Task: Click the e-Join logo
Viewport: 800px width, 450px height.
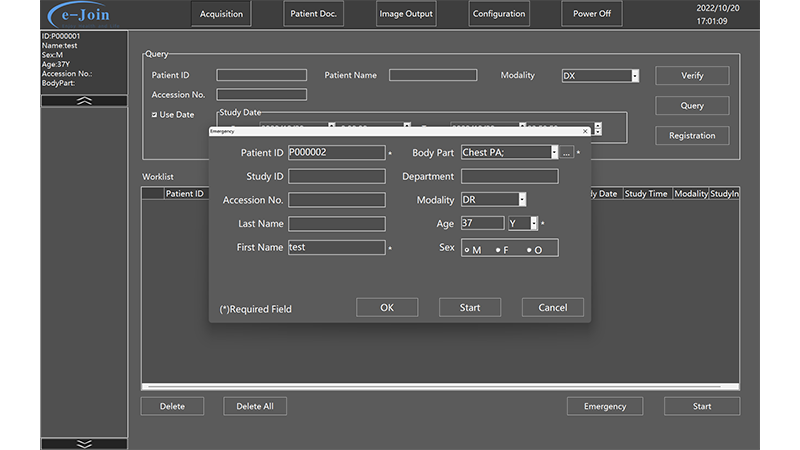Action: 84,14
